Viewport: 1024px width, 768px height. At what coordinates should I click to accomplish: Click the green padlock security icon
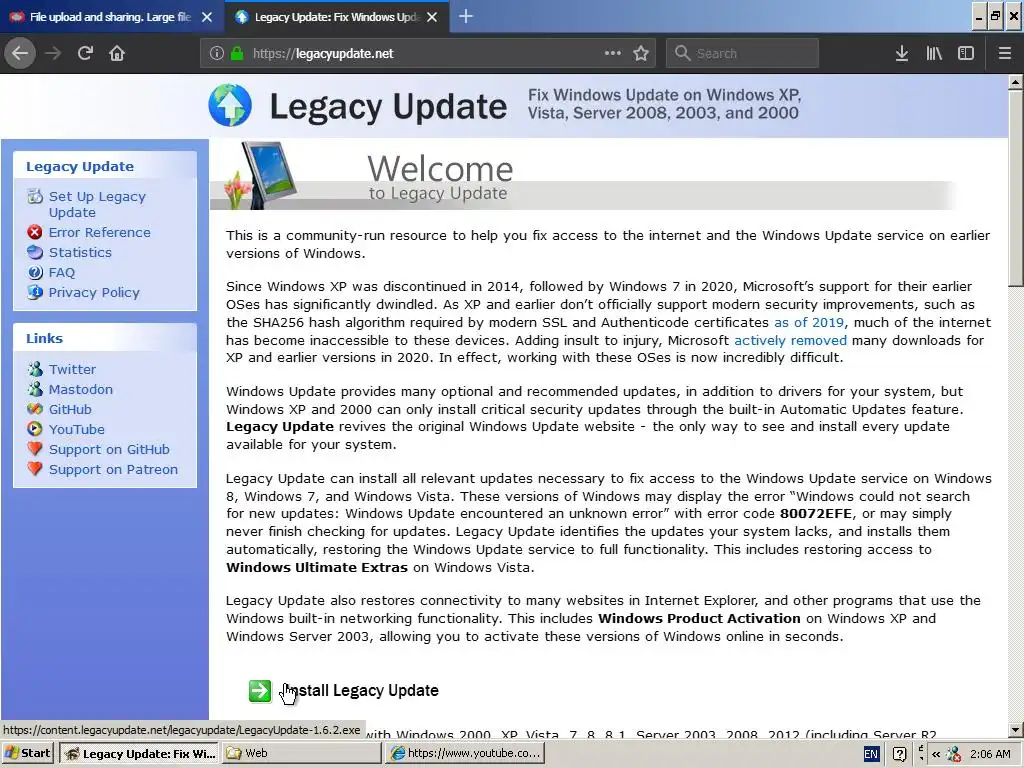(237, 53)
